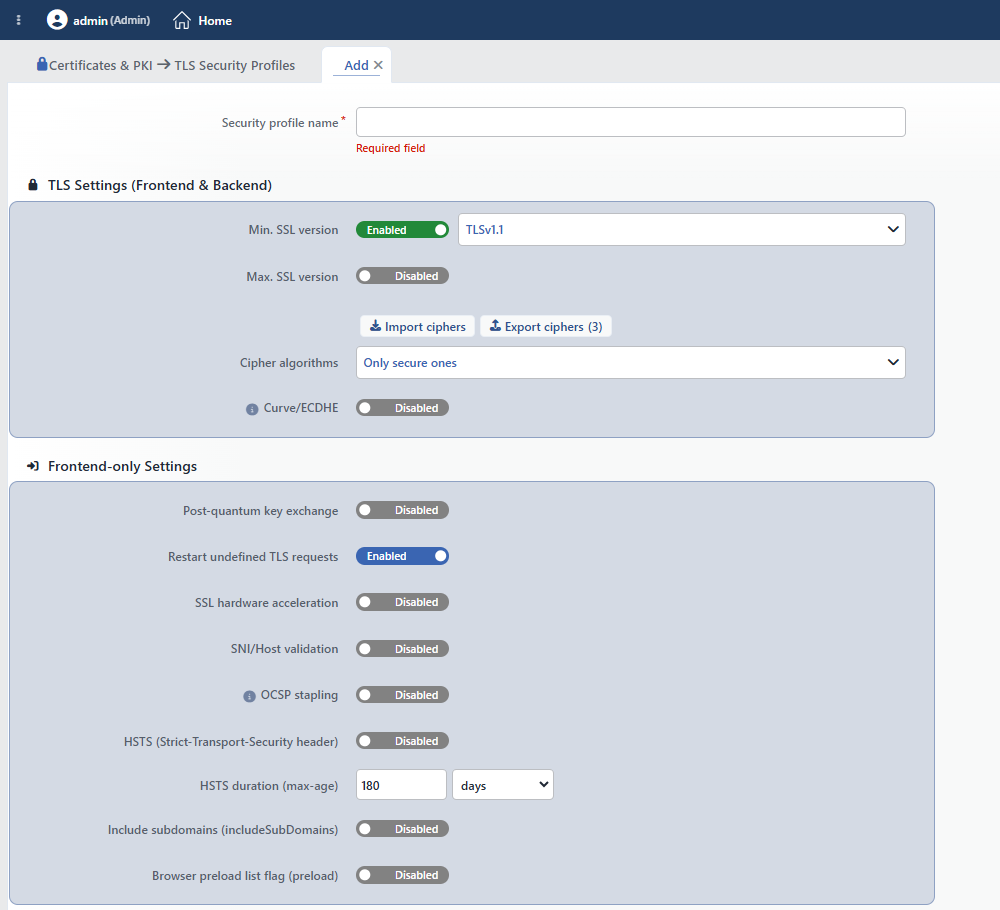Open Certificates & PKI TLS Security Profiles tab
1000x910 pixels.
[166, 65]
